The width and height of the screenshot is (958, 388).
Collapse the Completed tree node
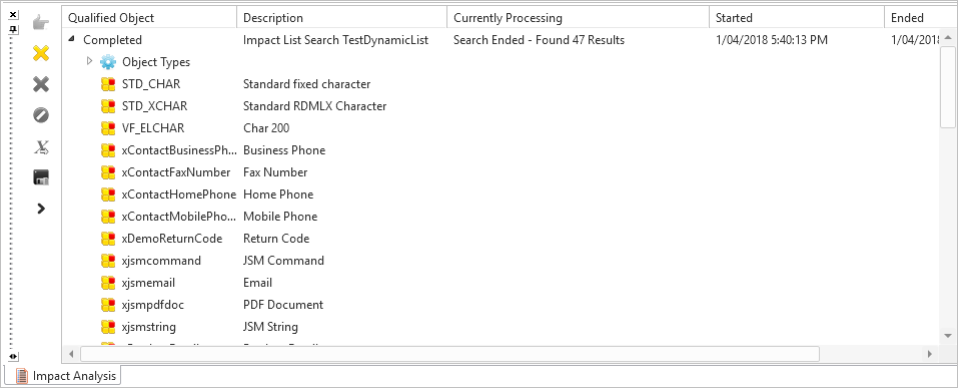coord(71,39)
